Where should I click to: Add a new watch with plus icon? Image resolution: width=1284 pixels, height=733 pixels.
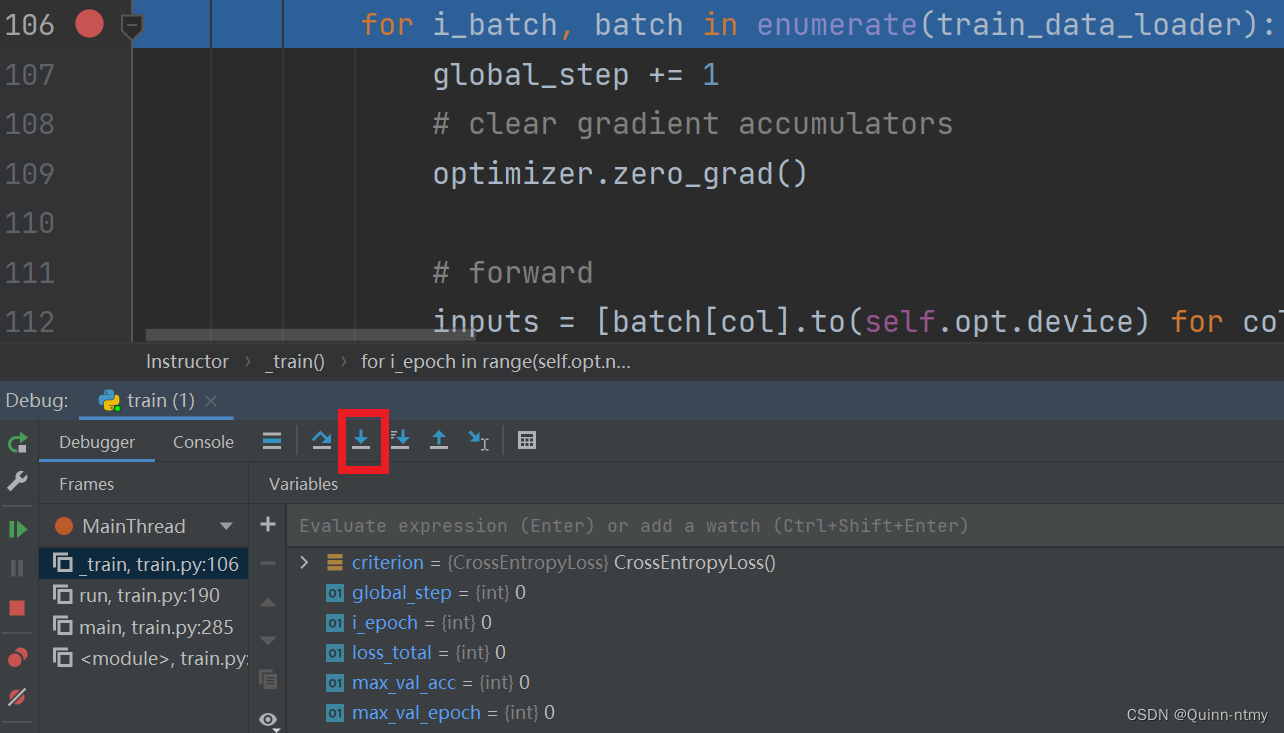pos(268,524)
